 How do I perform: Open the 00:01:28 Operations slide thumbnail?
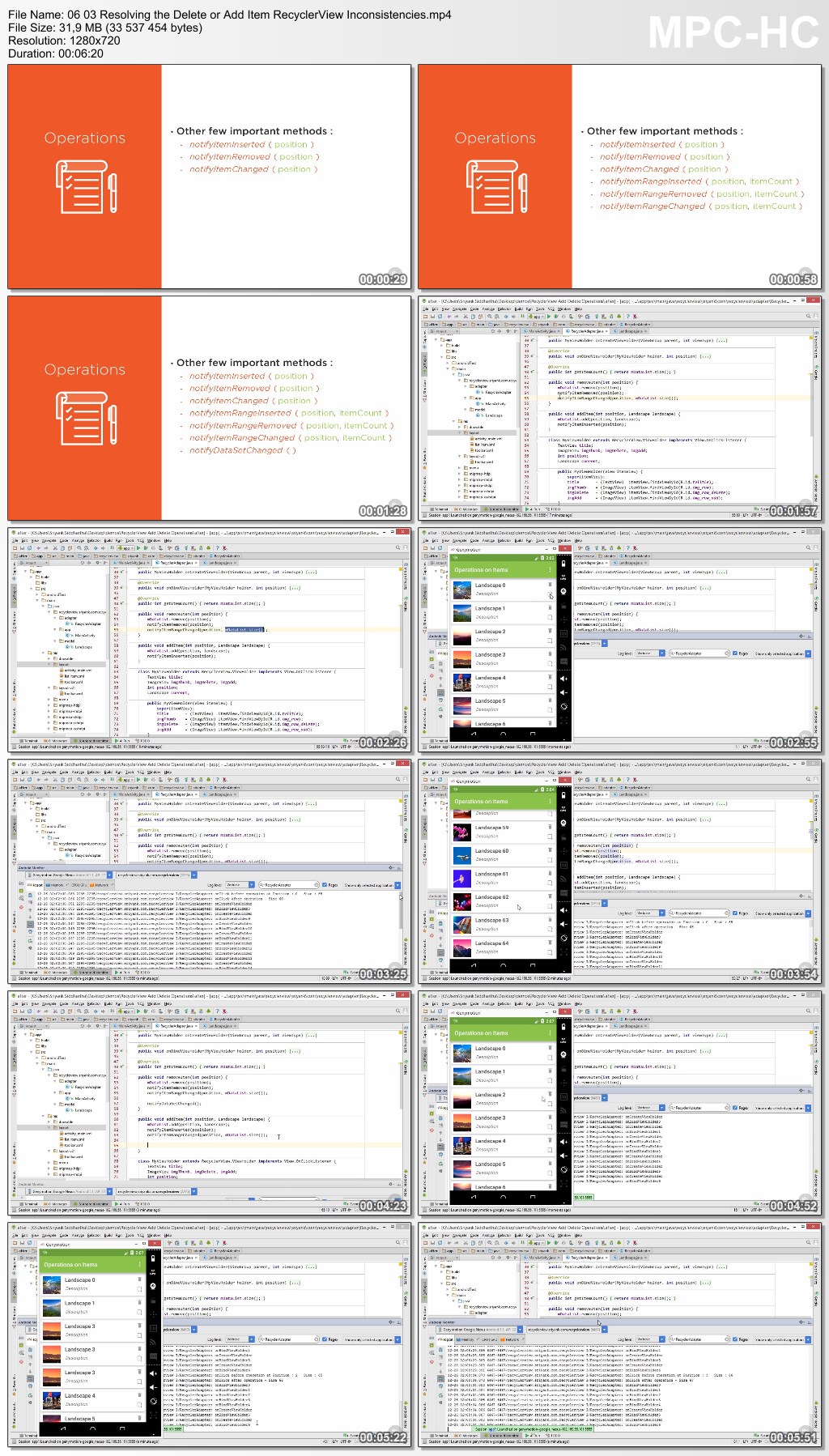[x=210, y=408]
